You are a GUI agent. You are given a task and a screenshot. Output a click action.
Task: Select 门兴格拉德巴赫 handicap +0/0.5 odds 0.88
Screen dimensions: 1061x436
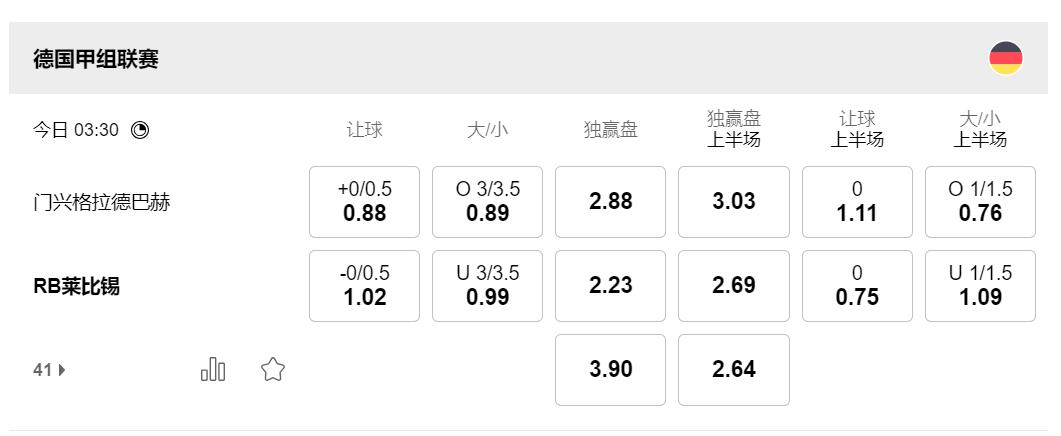364,202
